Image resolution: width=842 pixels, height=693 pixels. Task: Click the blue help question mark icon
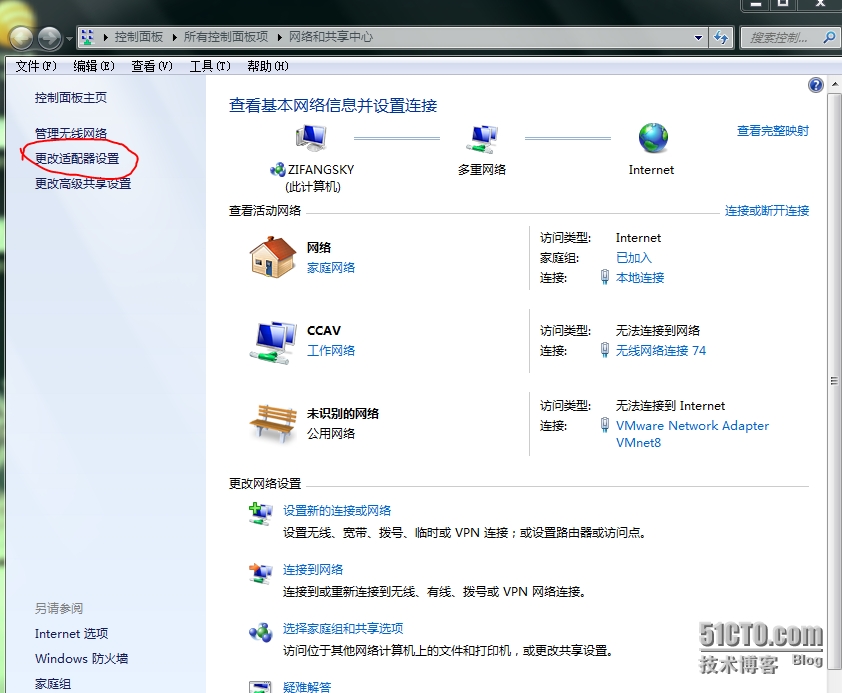816,85
